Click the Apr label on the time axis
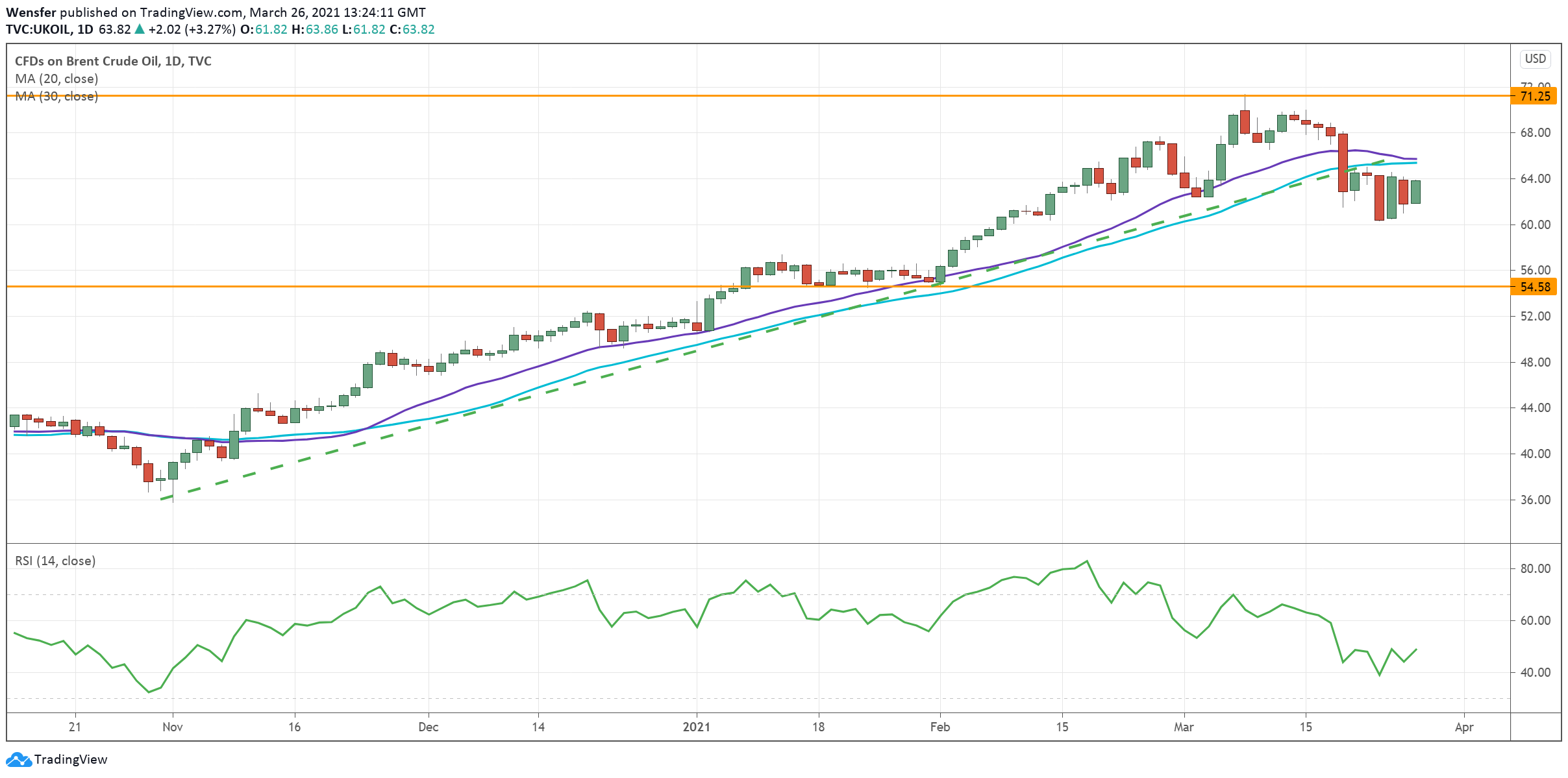Screen dimensions: 1568x778 pyautogui.click(x=1464, y=727)
